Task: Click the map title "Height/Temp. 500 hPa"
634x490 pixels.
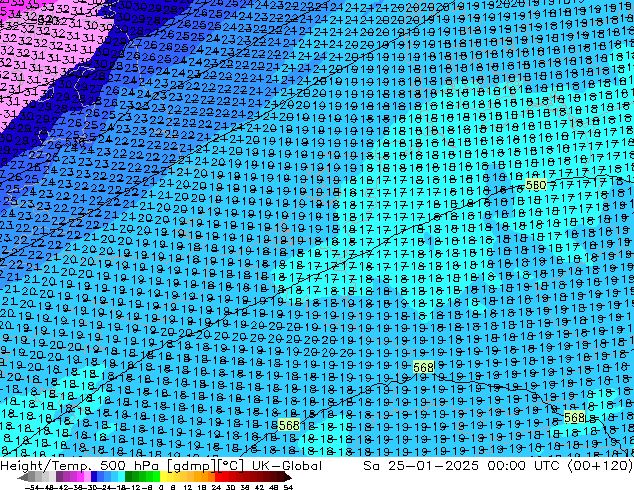Action: [x=79, y=466]
